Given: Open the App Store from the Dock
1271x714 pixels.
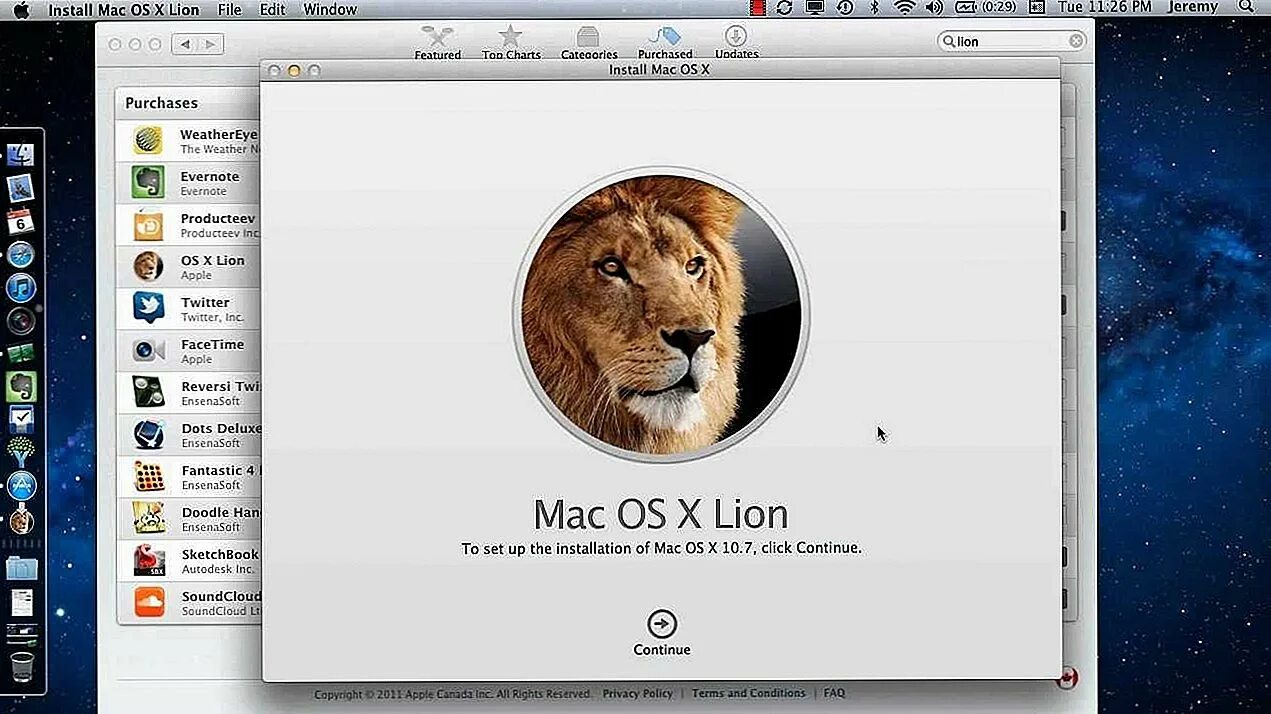Looking at the screenshot, I should point(21,486).
